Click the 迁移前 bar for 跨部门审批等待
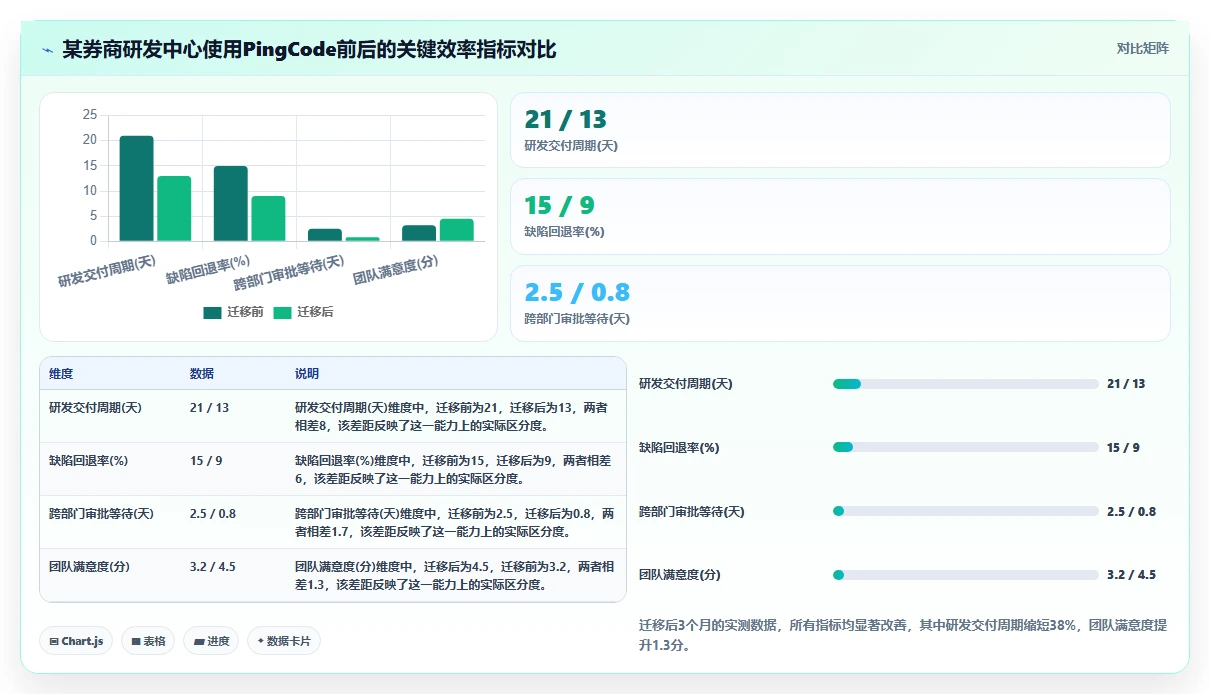Image resolution: width=1210 pixels, height=694 pixels. pyautogui.click(x=325, y=235)
